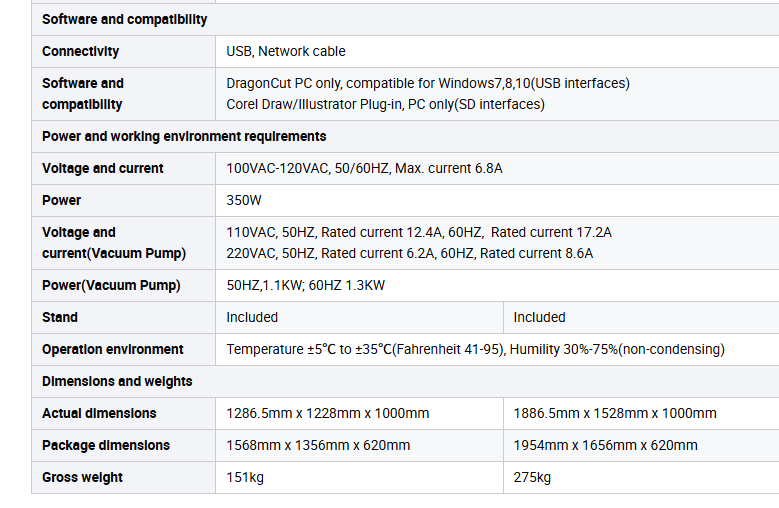
Task: Click the 350W power value cell
Action: click(x=497, y=200)
